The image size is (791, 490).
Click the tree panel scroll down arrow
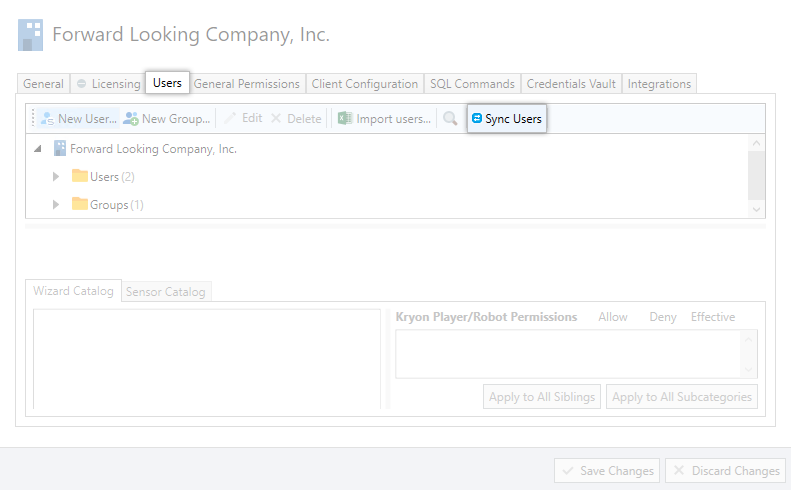757,209
